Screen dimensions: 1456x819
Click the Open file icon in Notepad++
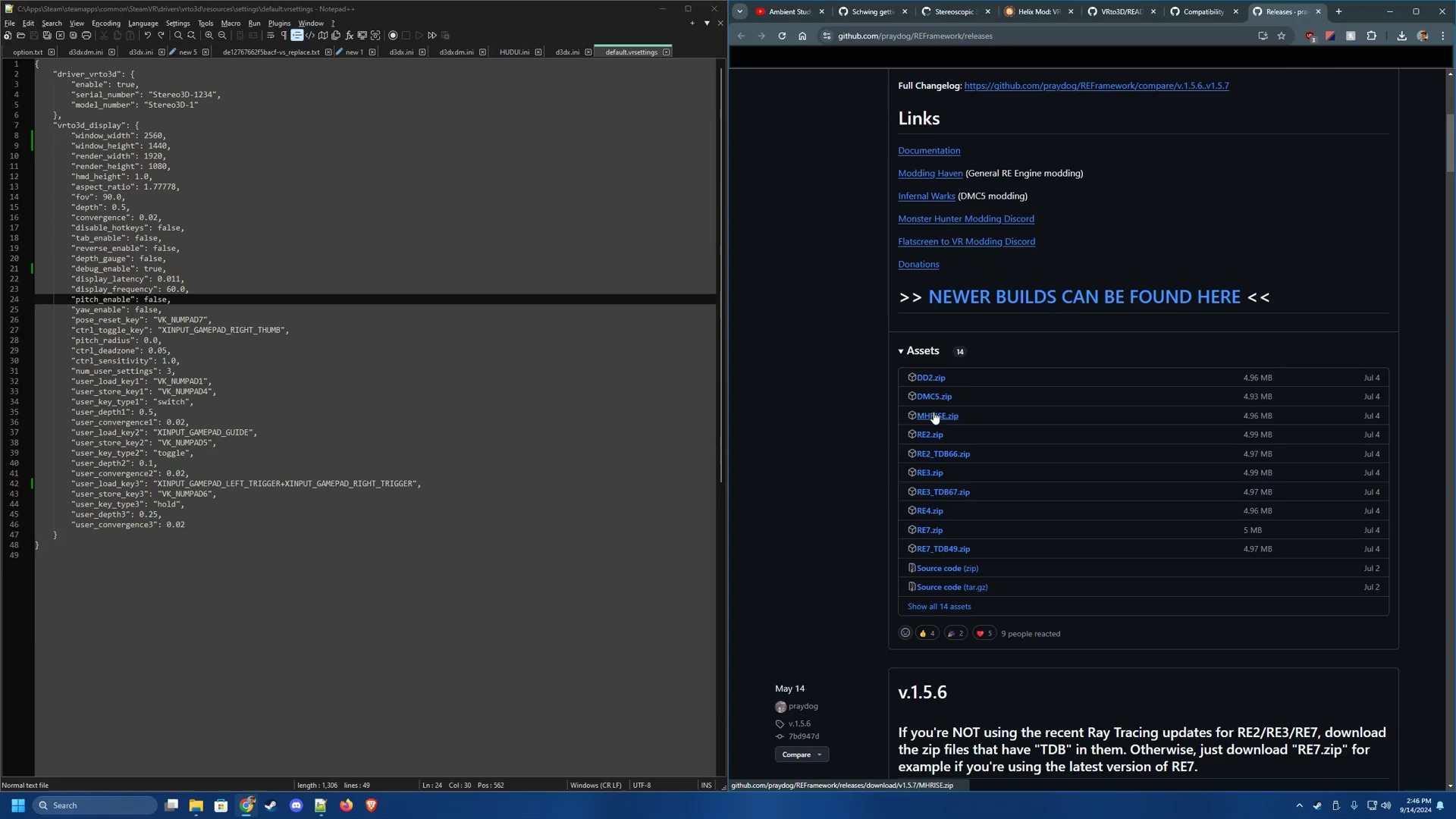[x=20, y=36]
